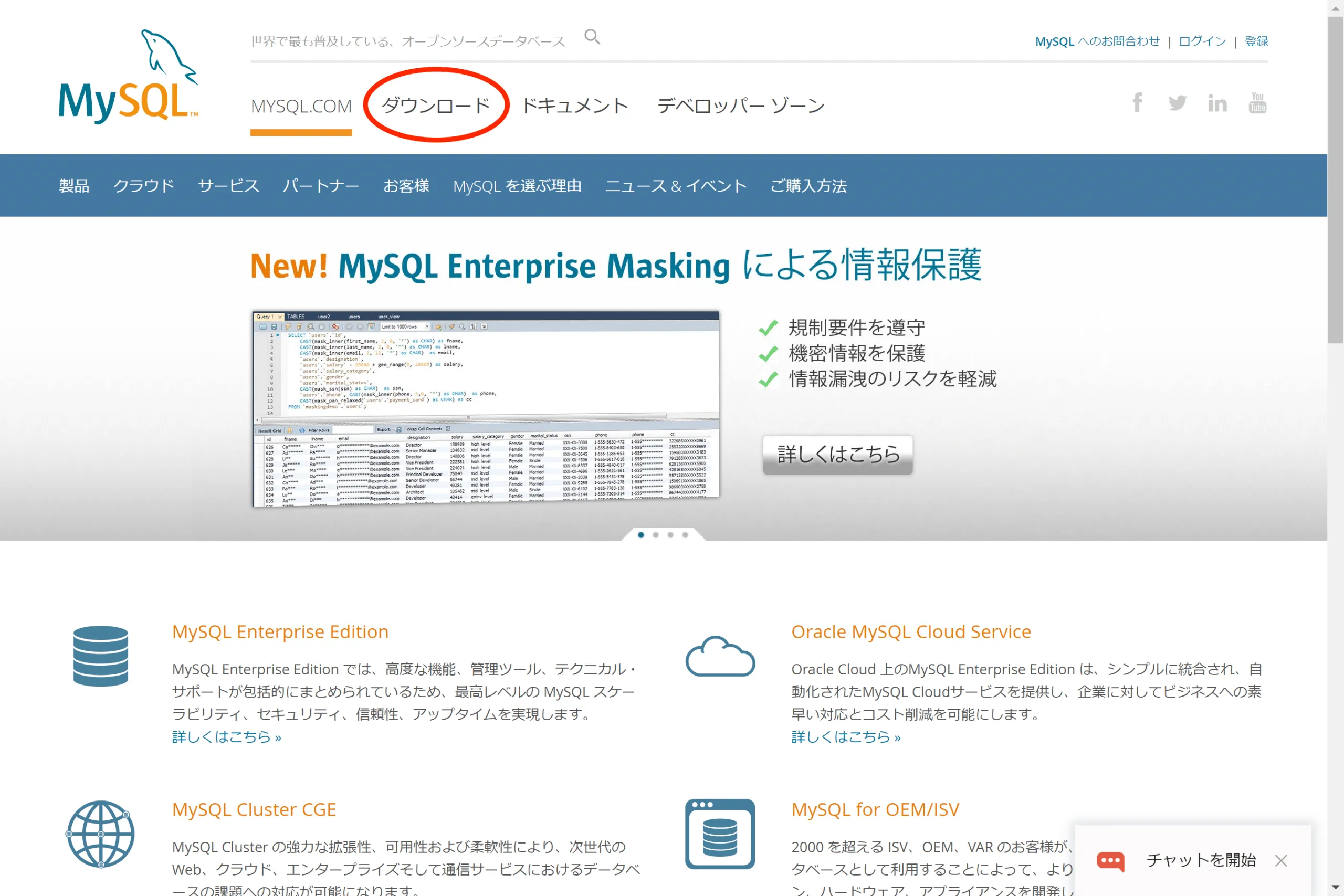This screenshot has height=896, width=1344.
Task: Click the cloud icon for Cloud Service
Action: click(x=720, y=656)
